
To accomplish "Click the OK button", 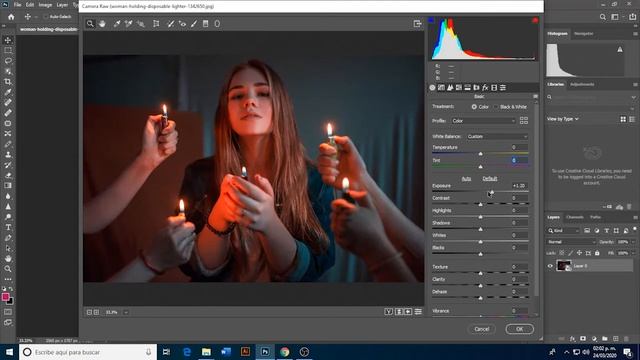I will click(519, 329).
